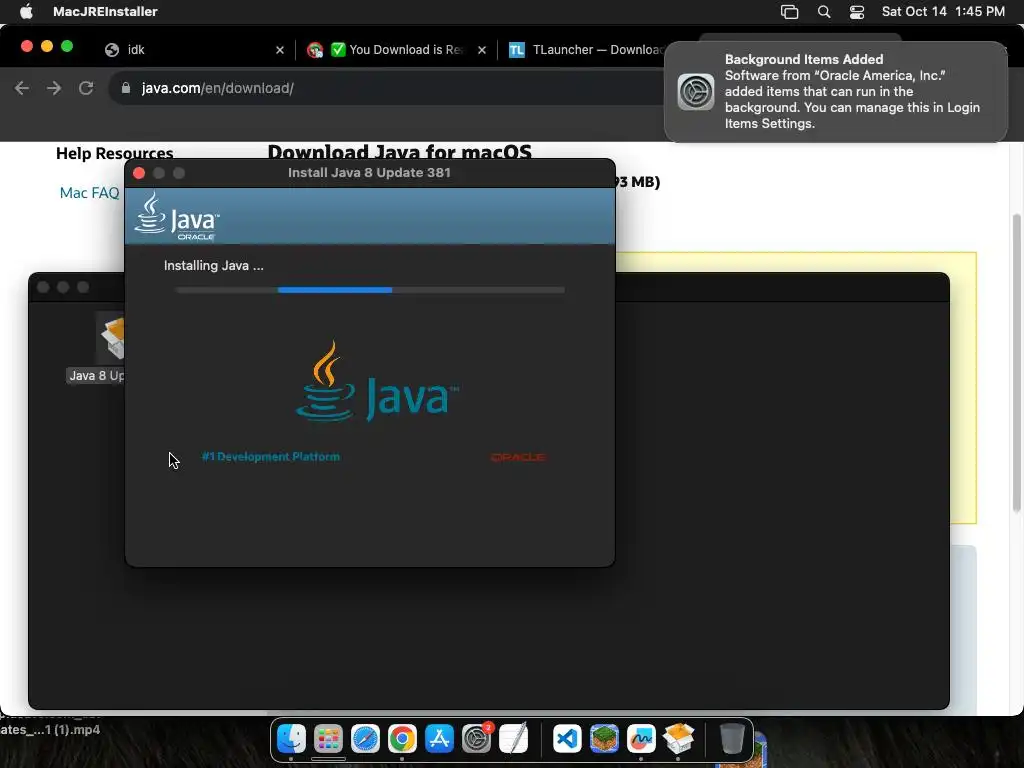Screen dimensions: 1024x768
Task: Open the Apple menu
Action: click(26, 11)
